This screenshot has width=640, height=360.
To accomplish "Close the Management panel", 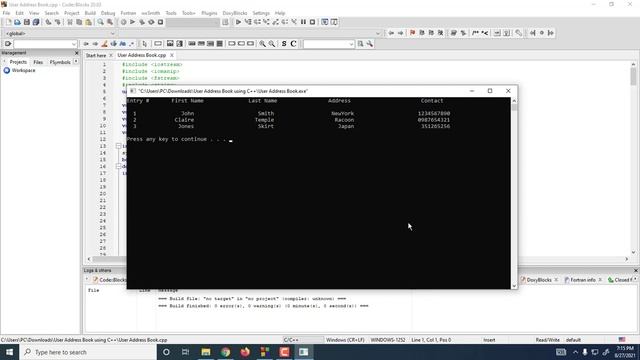I will pyautogui.click(x=76, y=53).
